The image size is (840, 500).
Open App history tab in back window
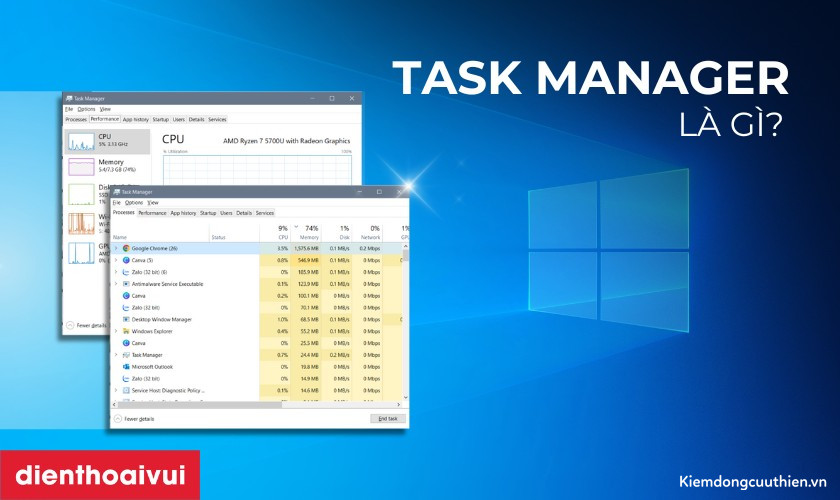pyautogui.click(x=136, y=120)
